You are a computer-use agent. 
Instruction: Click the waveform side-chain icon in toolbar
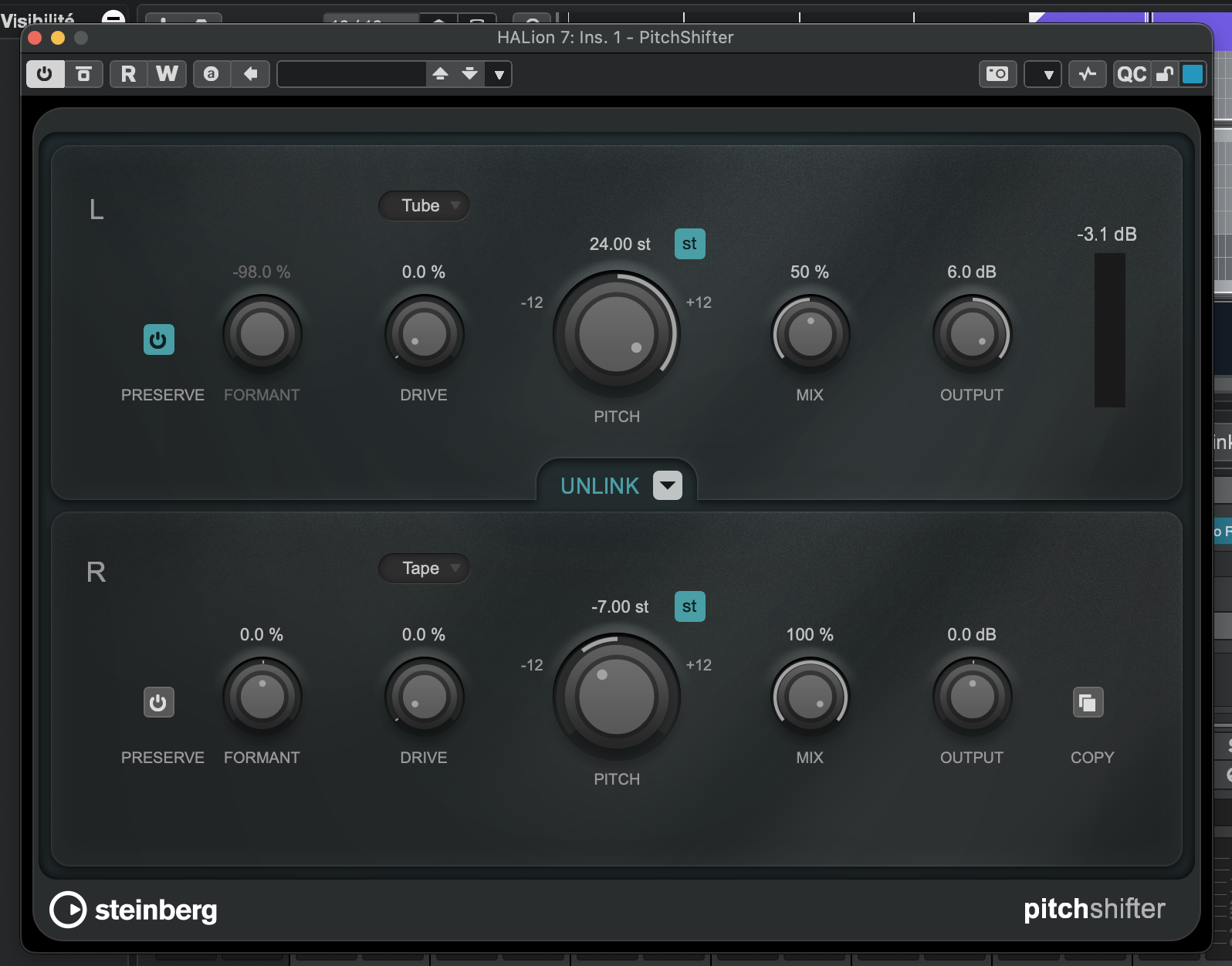[x=1087, y=74]
